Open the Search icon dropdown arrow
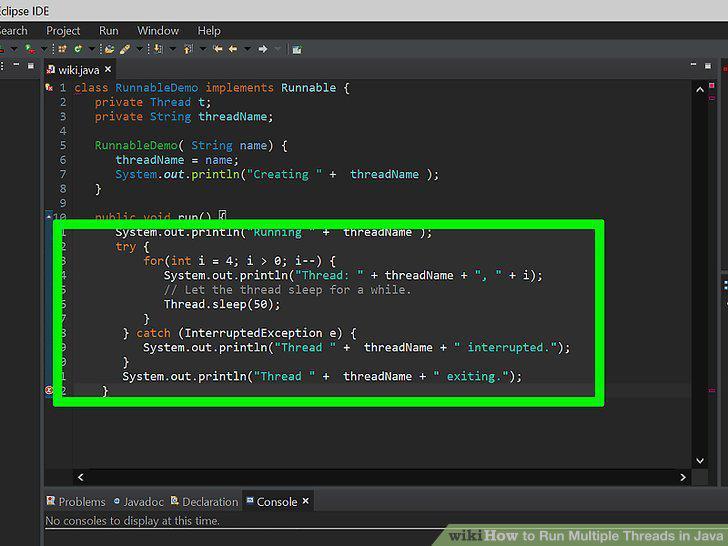Screen dimensions: 728x546 (x=139, y=49)
